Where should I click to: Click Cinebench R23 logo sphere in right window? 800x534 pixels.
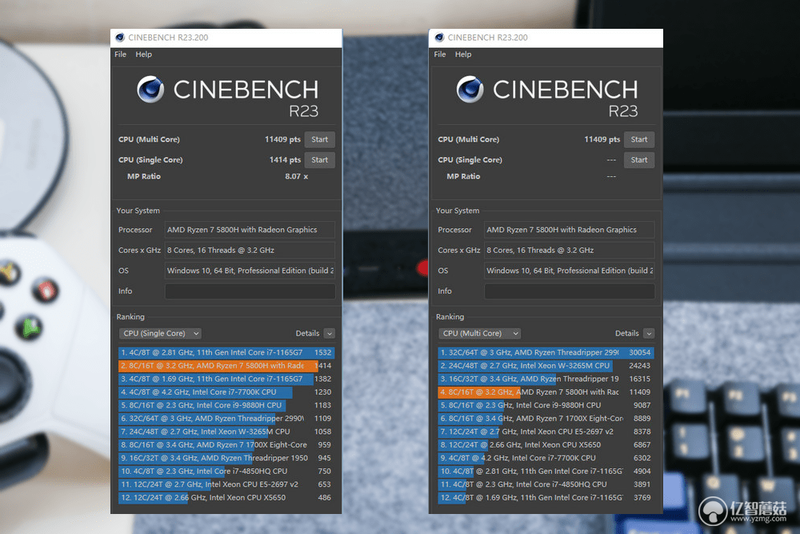470,89
